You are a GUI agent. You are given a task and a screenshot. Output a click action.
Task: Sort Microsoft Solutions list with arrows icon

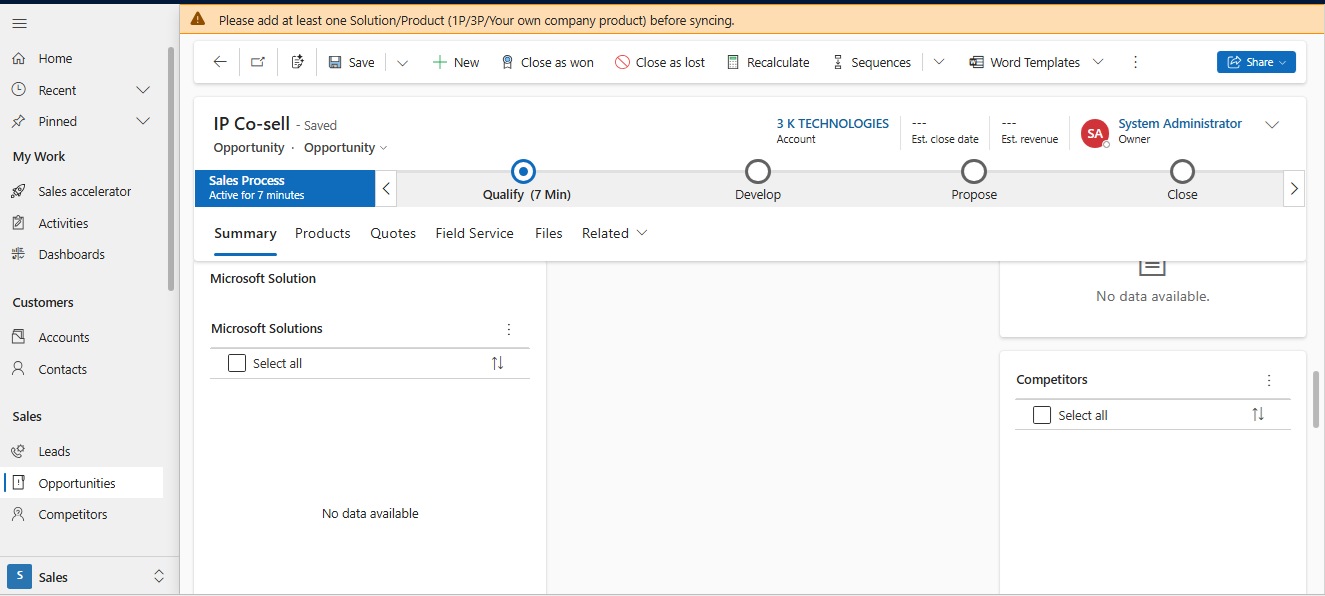tap(497, 363)
